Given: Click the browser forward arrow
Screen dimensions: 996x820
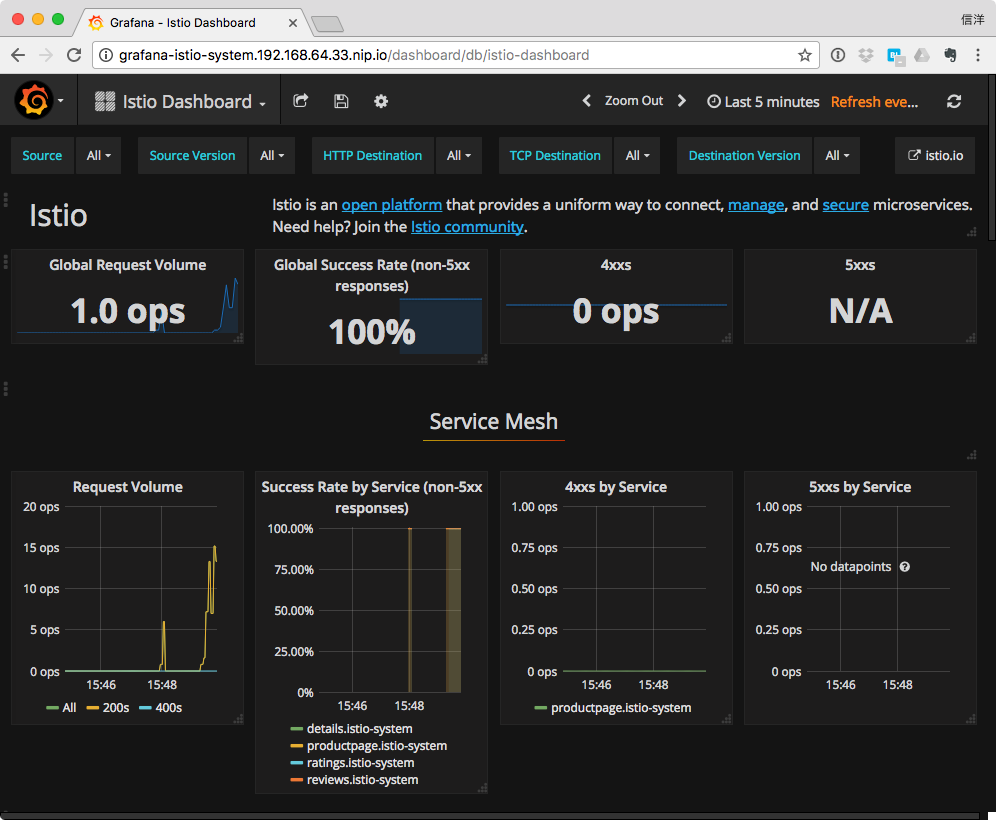Looking at the screenshot, I should [x=46, y=55].
